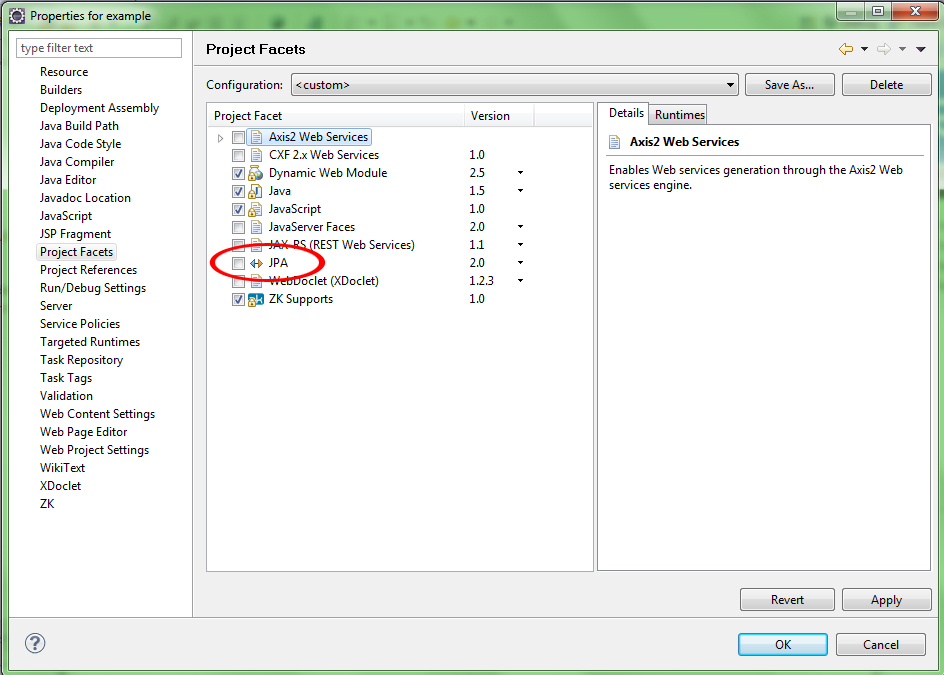The image size is (944, 675).
Task: Open the back history dropdown arrow
Action: pos(864,49)
